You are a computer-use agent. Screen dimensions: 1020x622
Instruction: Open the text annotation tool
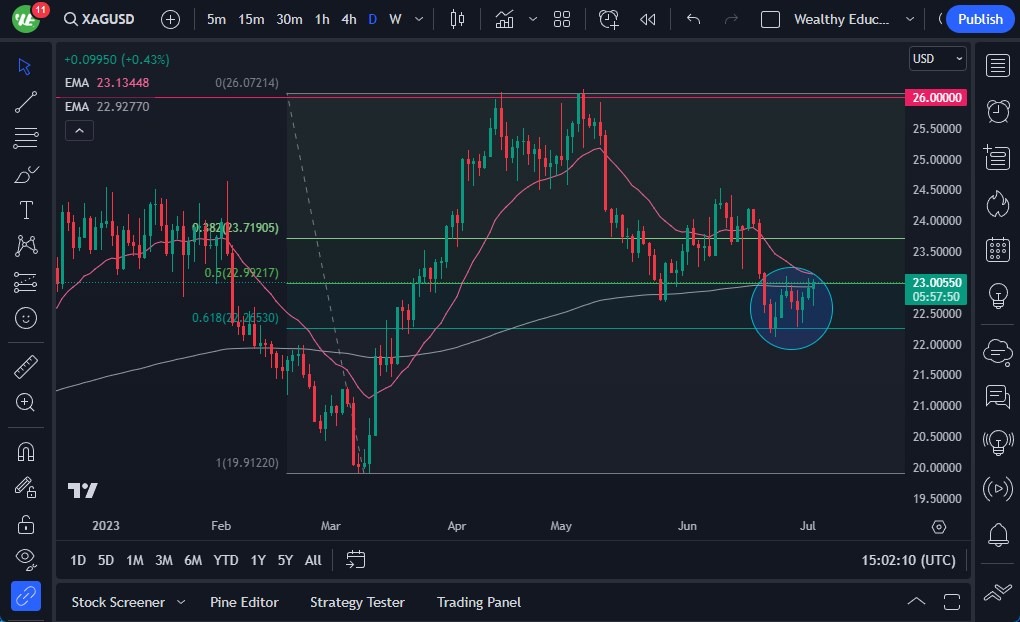pyautogui.click(x=26, y=210)
